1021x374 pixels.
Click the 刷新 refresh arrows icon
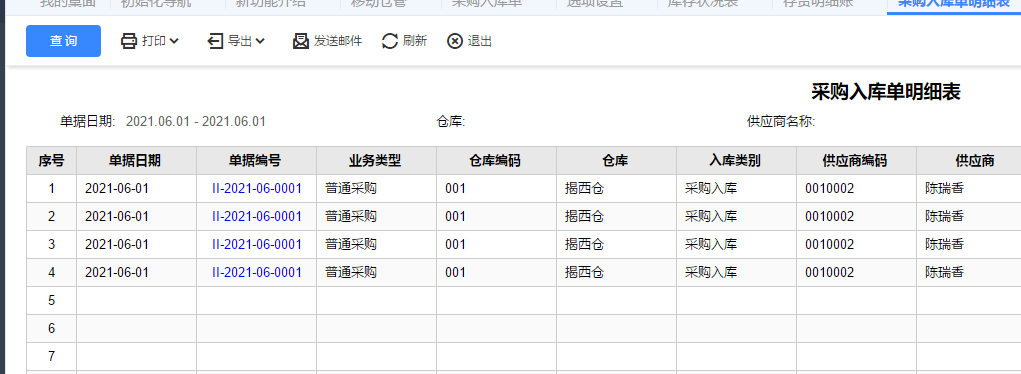pyautogui.click(x=389, y=41)
